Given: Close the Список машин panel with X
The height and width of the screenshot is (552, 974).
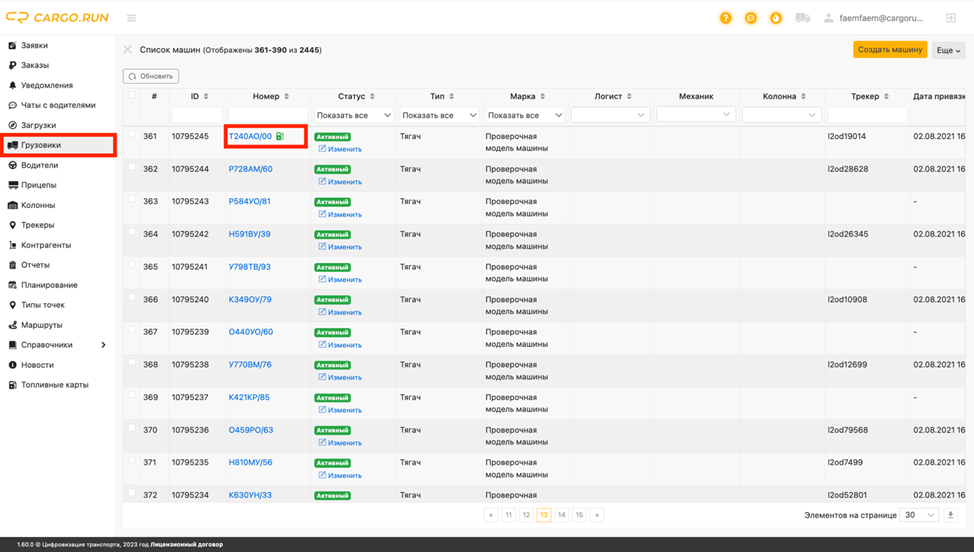Looking at the screenshot, I should [x=127, y=50].
